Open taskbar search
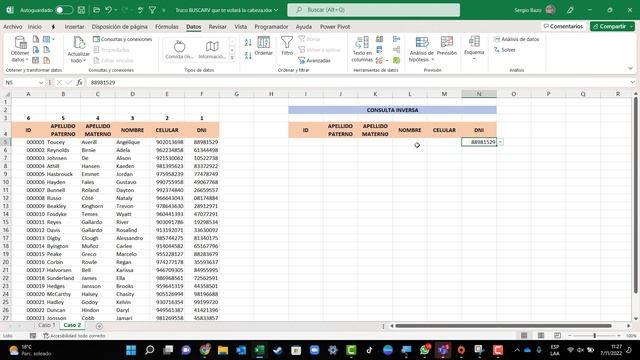The image size is (640, 360). 149,350
